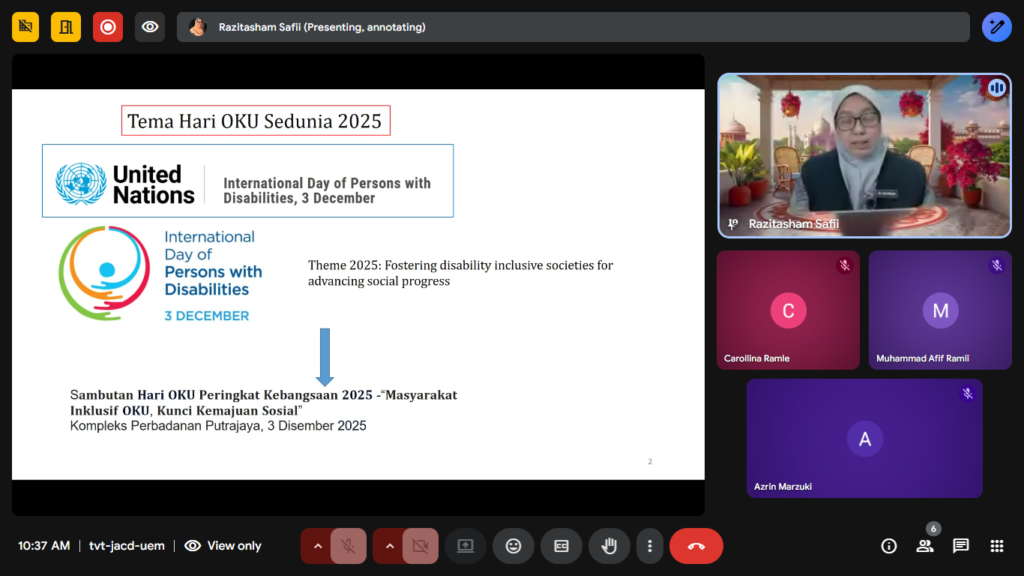Raise your hand
This screenshot has height=576, width=1024.
[608, 546]
